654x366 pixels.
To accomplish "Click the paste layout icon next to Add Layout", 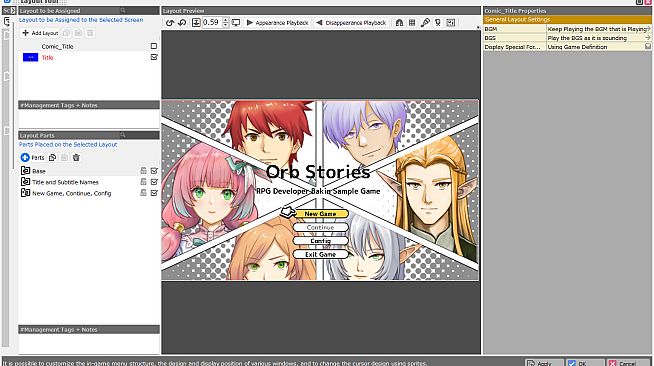I will pyautogui.click(x=78, y=33).
